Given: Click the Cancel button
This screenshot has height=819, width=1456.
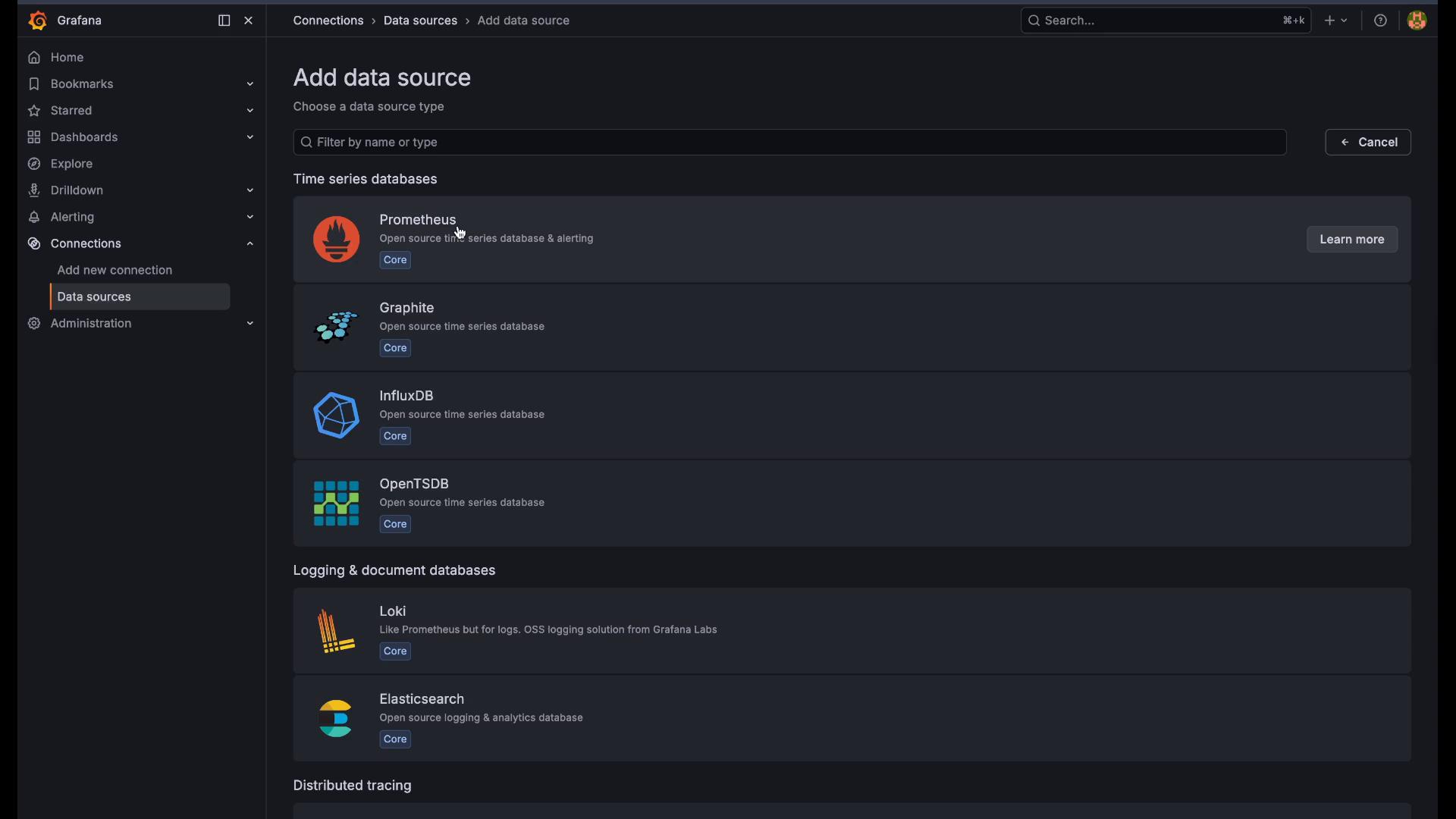Looking at the screenshot, I should [x=1368, y=143].
